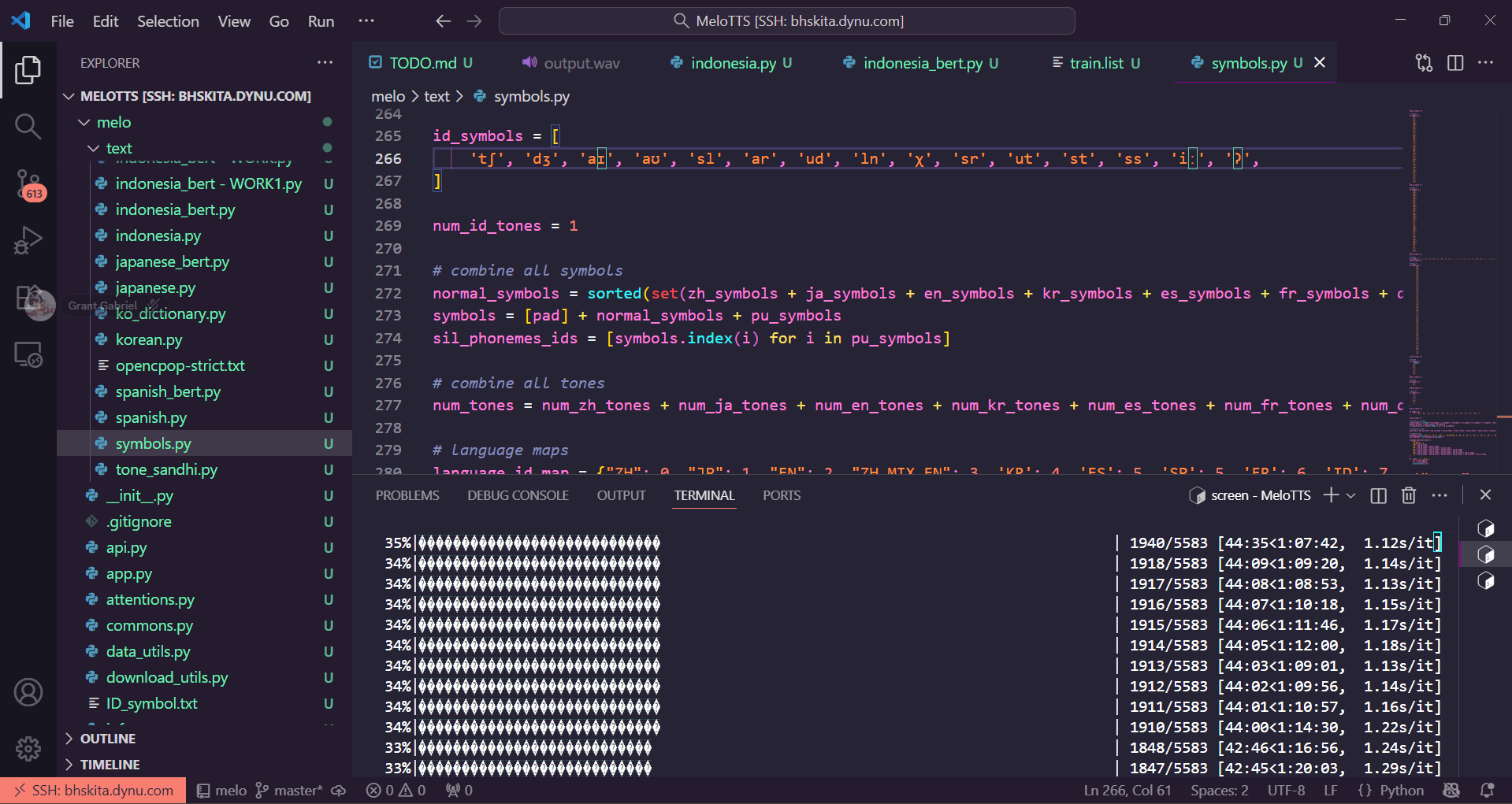Click the Split Editor Right icon
Image resolution: width=1512 pixels, height=804 pixels.
[1454, 63]
